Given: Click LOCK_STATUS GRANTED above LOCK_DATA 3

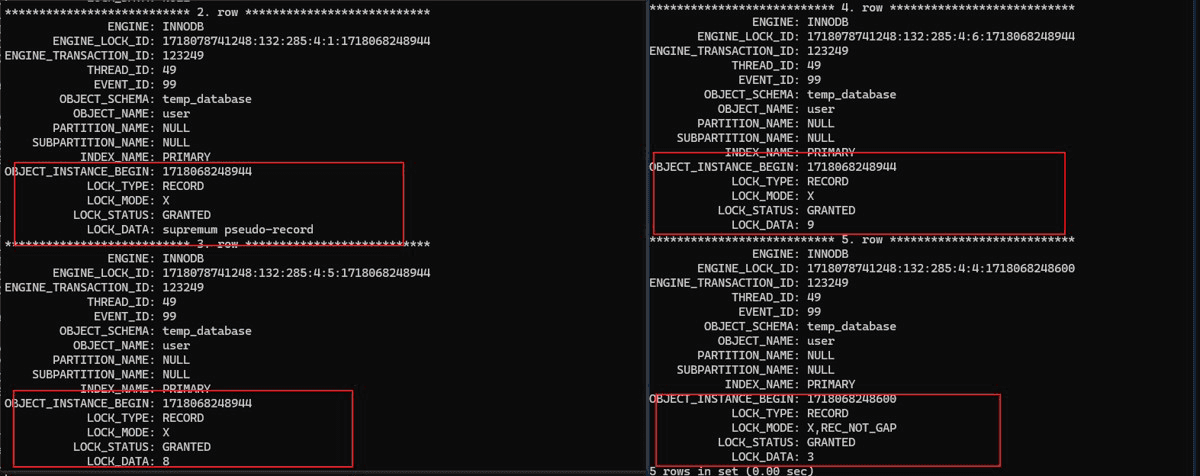Looking at the screenshot, I should click(830, 442).
